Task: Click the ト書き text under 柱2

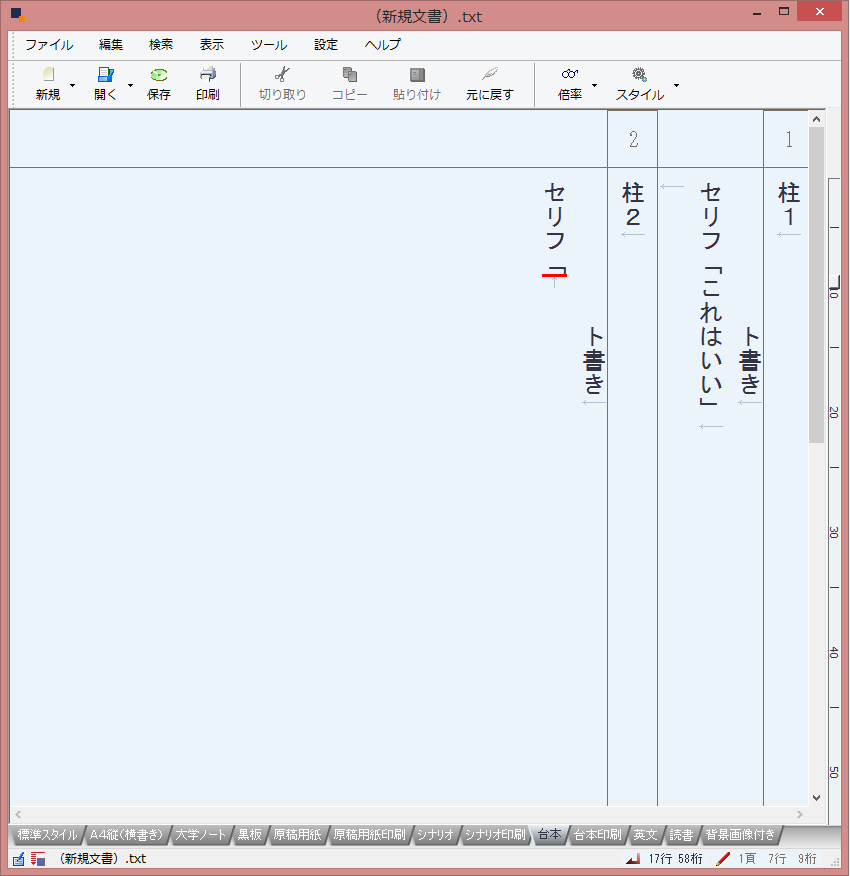Action: [x=594, y=361]
